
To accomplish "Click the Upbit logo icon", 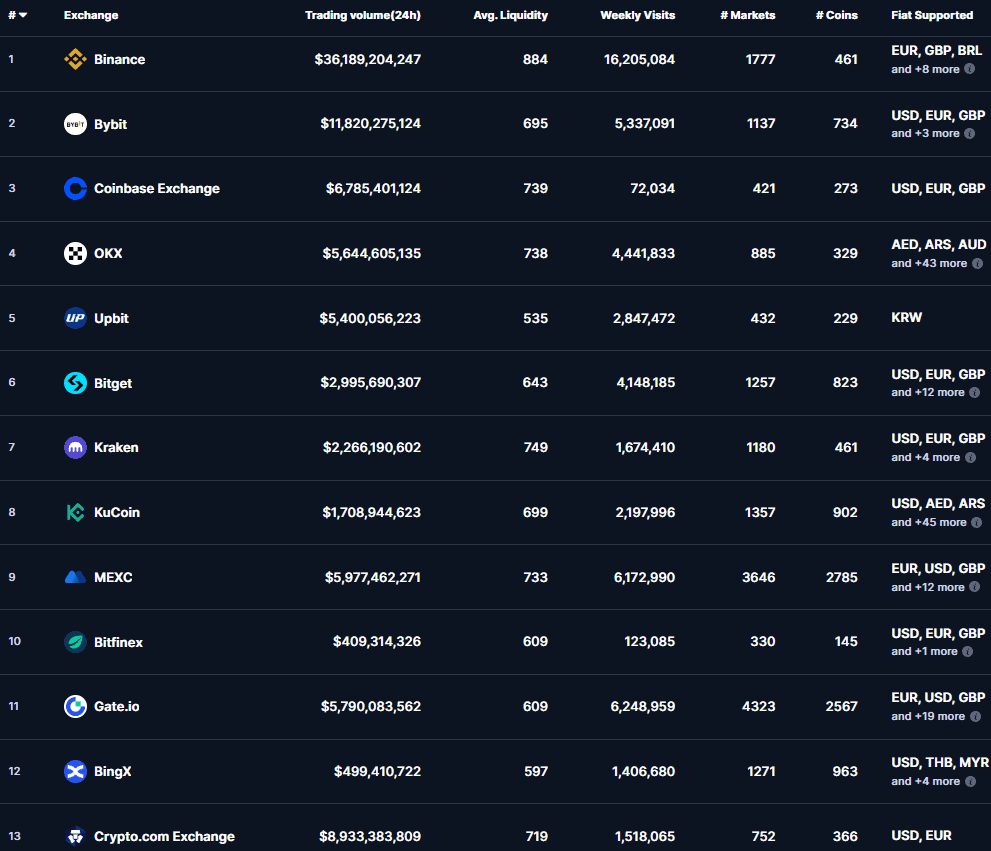I will (75, 319).
